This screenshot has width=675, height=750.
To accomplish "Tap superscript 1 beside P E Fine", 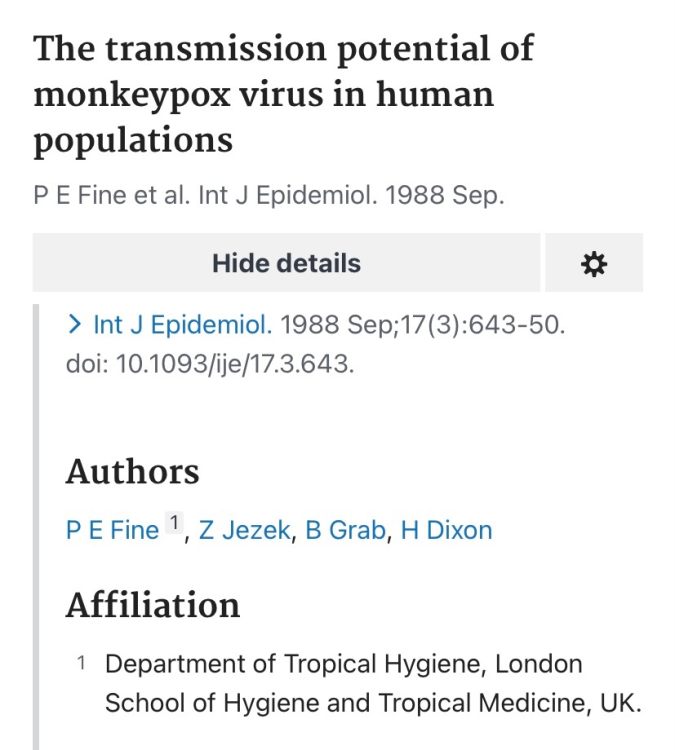I will click(174, 523).
